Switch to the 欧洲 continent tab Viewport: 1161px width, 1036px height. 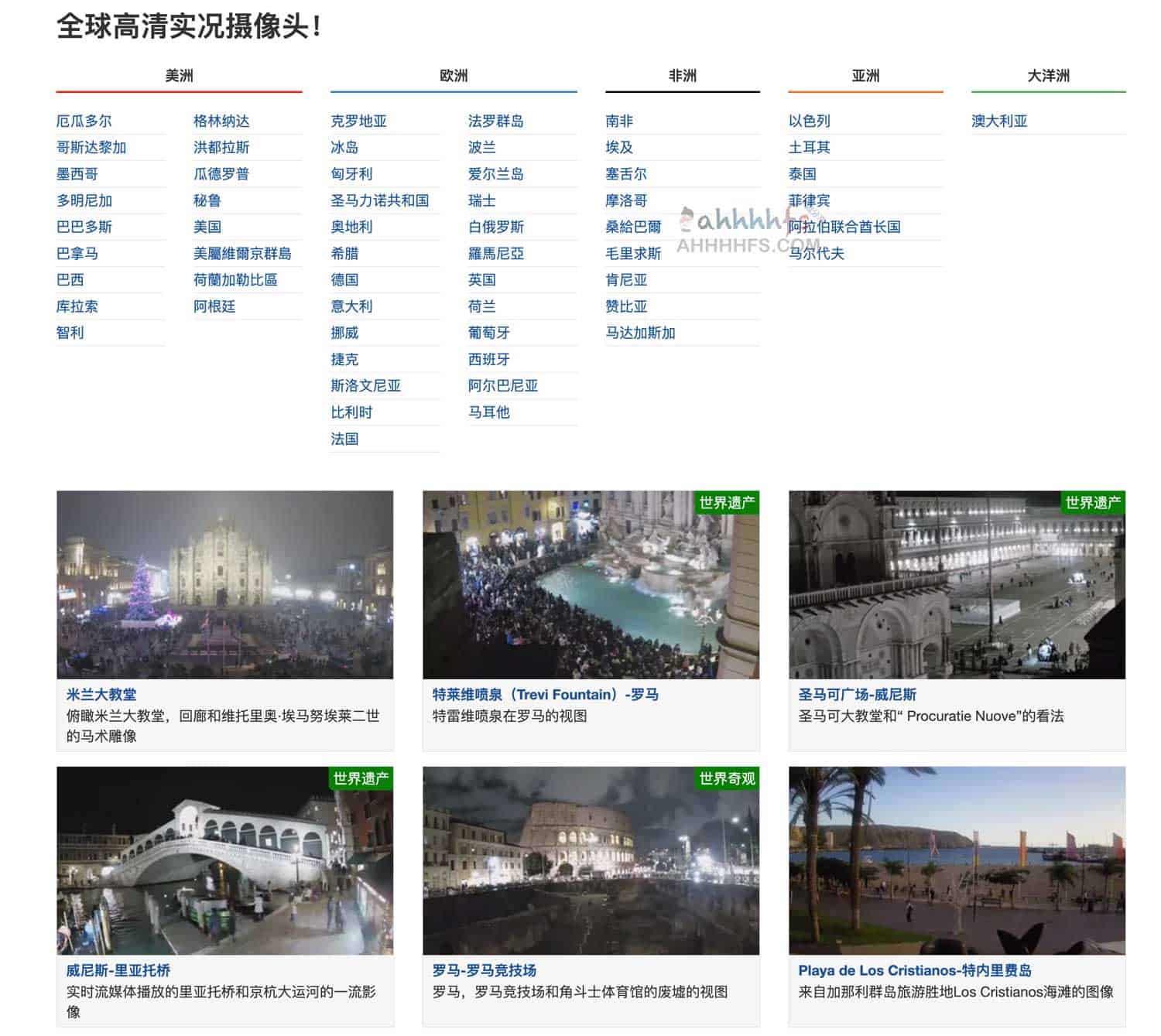(x=453, y=76)
